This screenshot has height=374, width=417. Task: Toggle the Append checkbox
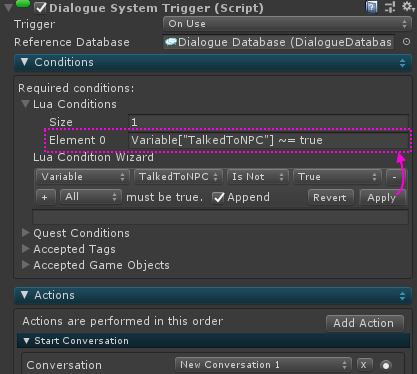point(218,198)
